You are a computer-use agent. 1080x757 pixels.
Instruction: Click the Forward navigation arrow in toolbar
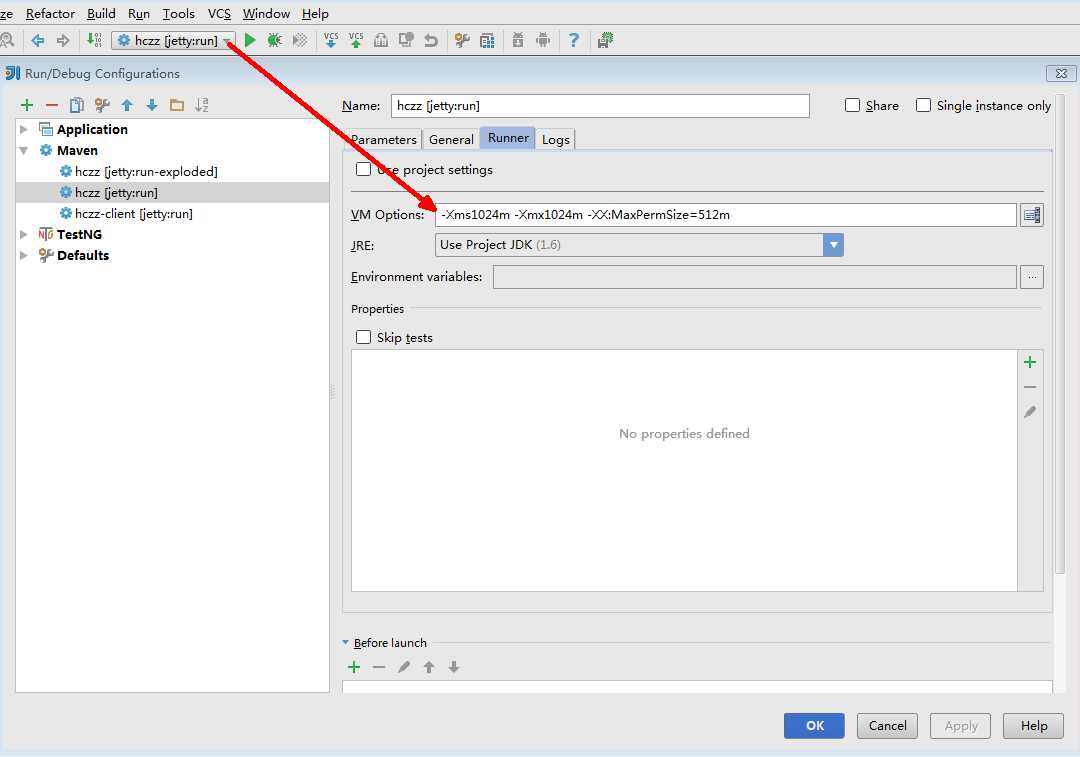coord(63,41)
